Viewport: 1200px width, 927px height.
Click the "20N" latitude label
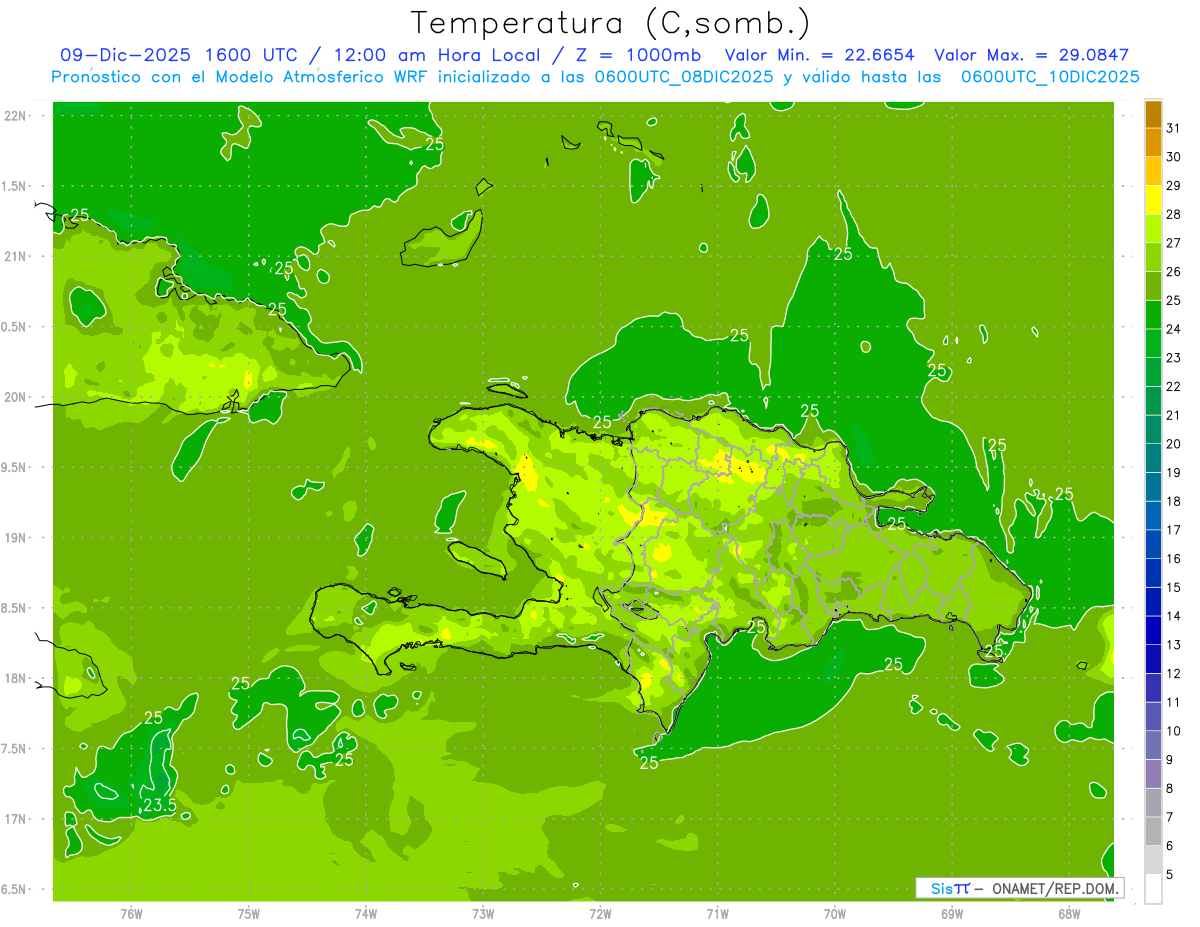point(15,397)
